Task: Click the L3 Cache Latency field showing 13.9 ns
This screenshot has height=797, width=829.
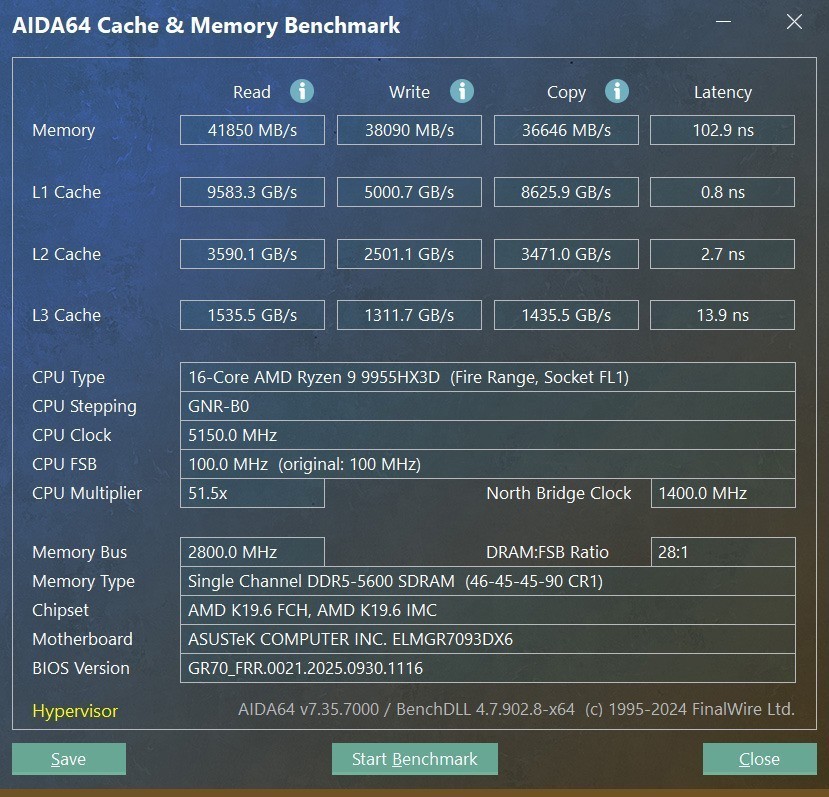Action: (x=722, y=314)
